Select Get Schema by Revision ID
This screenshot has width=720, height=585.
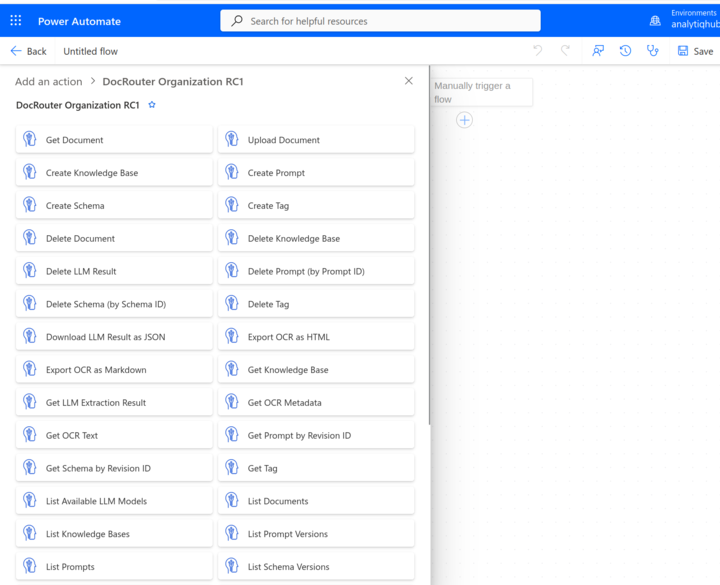click(x=114, y=468)
